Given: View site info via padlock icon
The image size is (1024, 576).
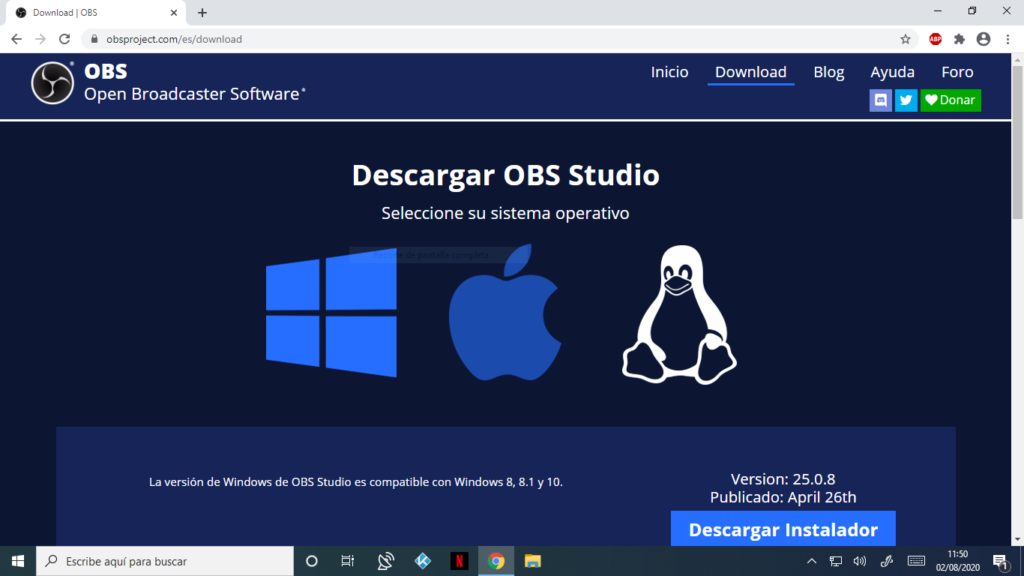Looking at the screenshot, I should pyautogui.click(x=94, y=39).
